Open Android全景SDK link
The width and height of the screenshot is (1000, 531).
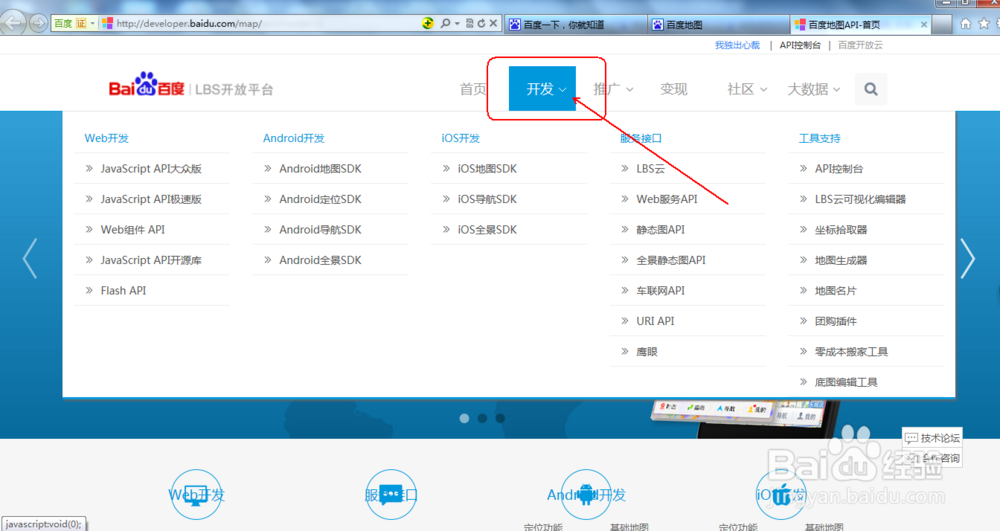coord(320,260)
